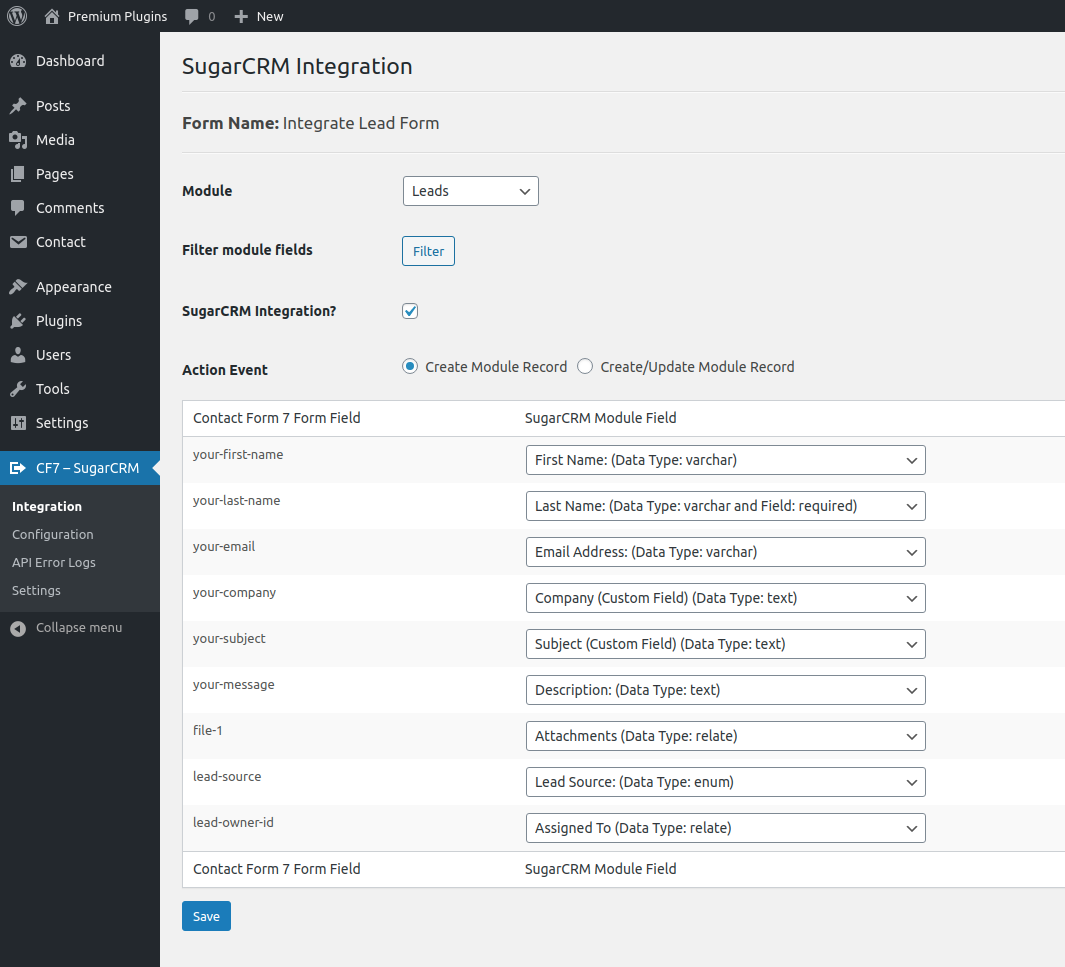Choose the Create/Update Module Record option
The height and width of the screenshot is (967, 1065).
pos(585,366)
